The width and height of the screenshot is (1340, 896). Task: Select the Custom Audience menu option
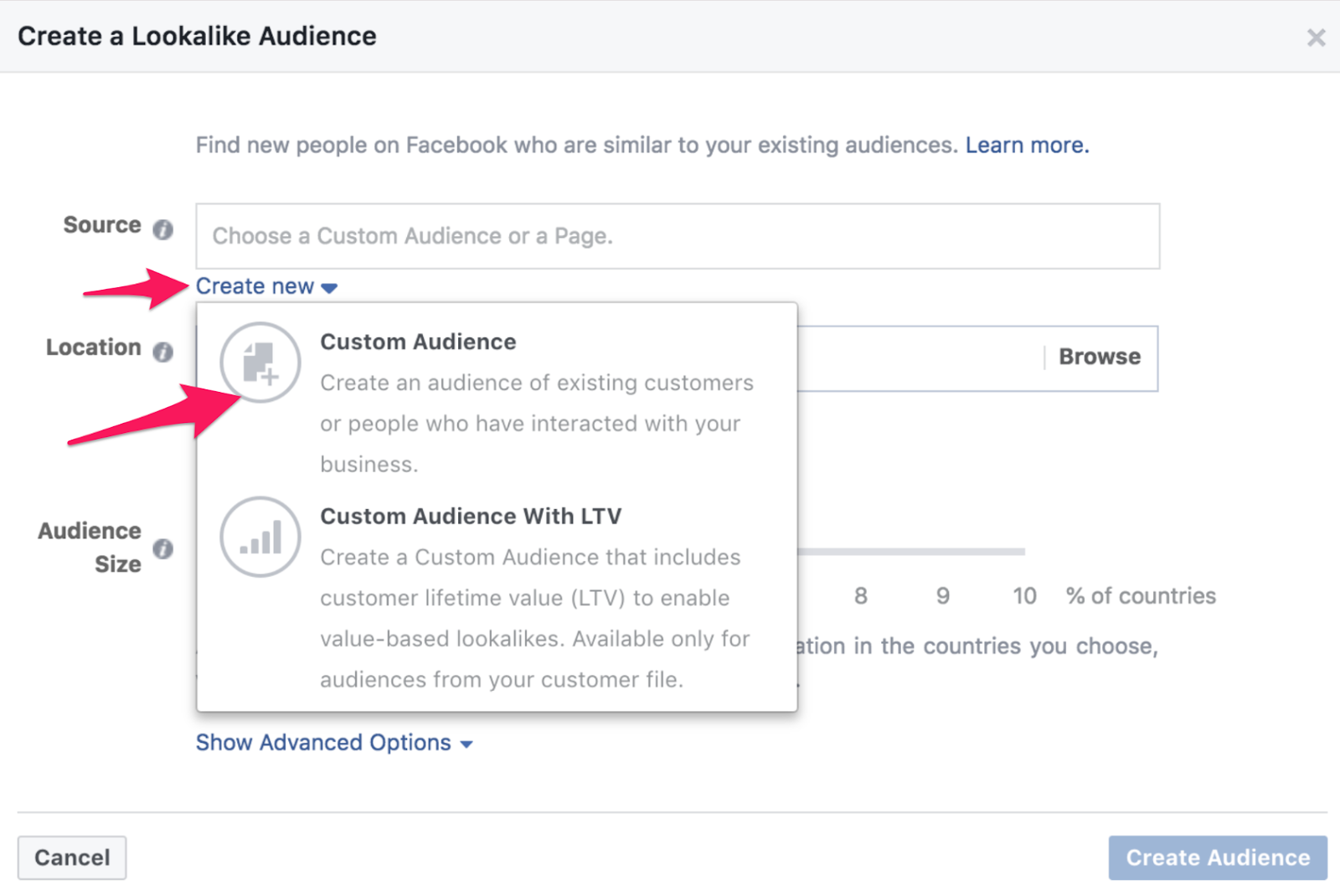497,401
